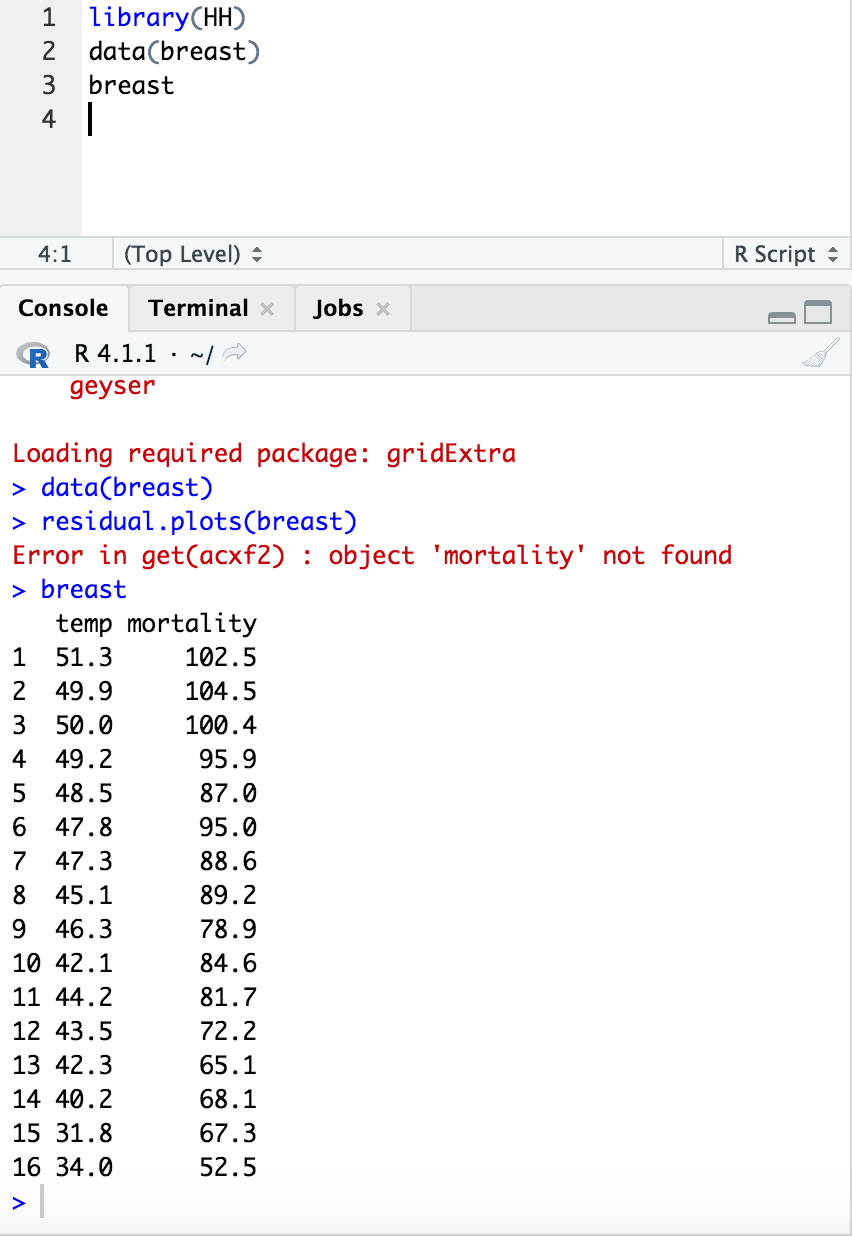The width and height of the screenshot is (852, 1236).
Task: Click the clear console broom icon
Action: click(820, 354)
